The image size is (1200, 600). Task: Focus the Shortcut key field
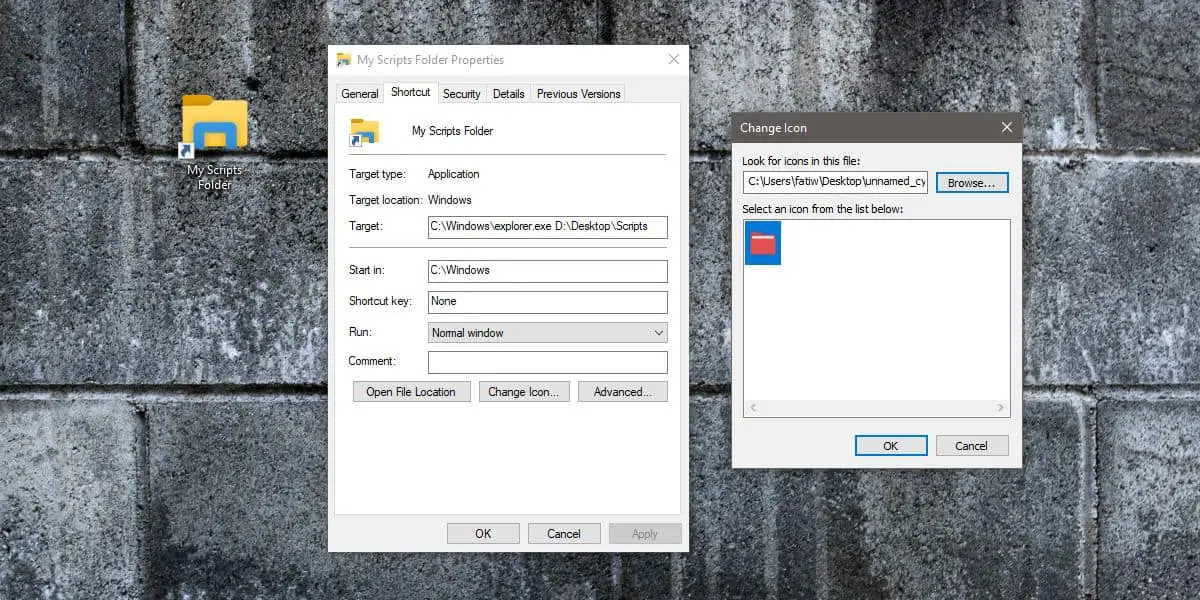click(x=548, y=302)
